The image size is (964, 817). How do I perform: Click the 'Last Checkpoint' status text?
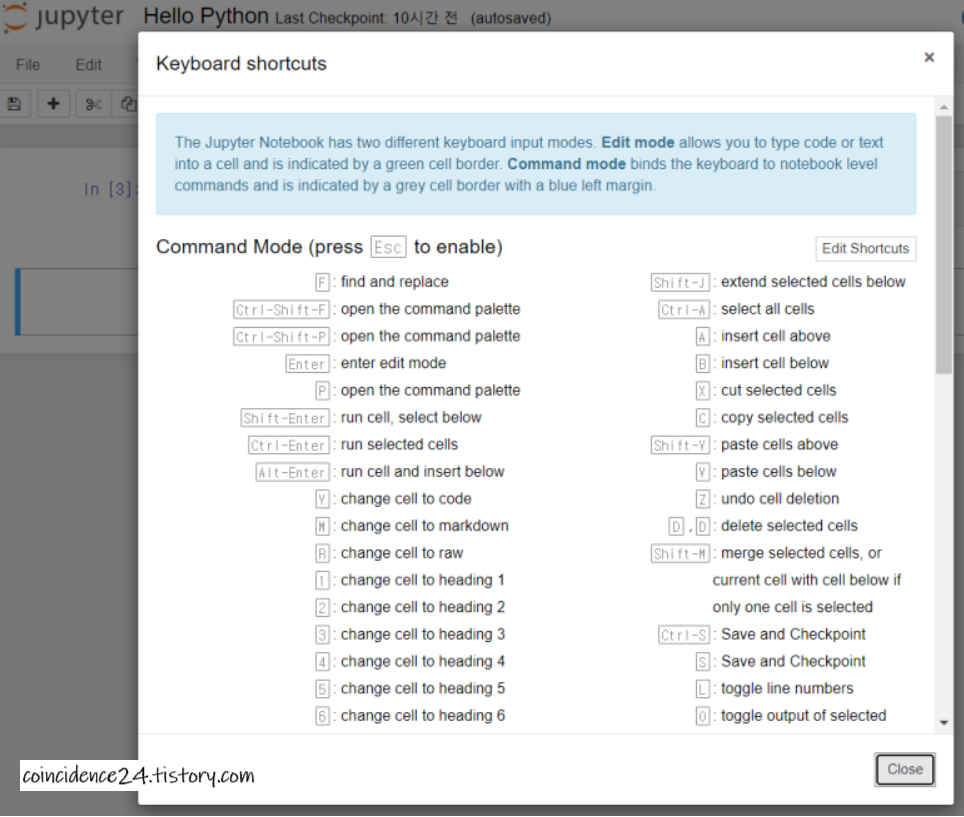coord(366,18)
